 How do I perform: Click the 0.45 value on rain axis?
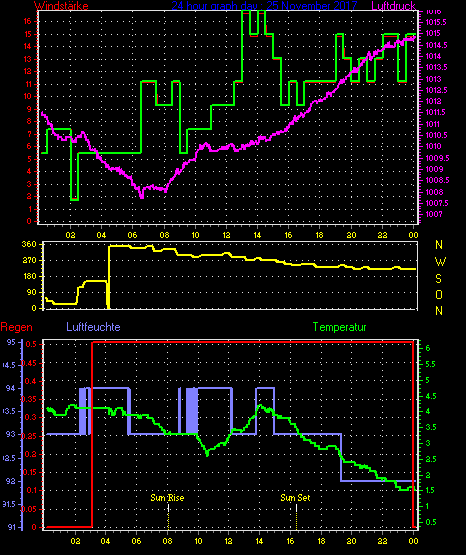30,364
